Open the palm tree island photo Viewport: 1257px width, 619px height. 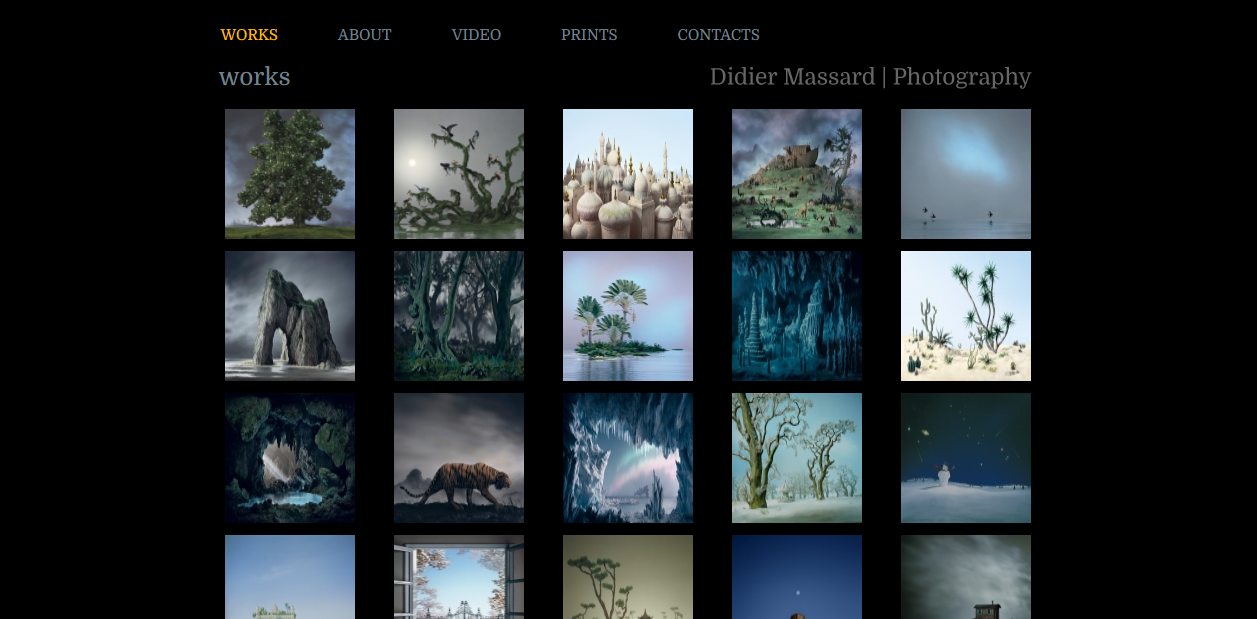pyautogui.click(x=628, y=316)
